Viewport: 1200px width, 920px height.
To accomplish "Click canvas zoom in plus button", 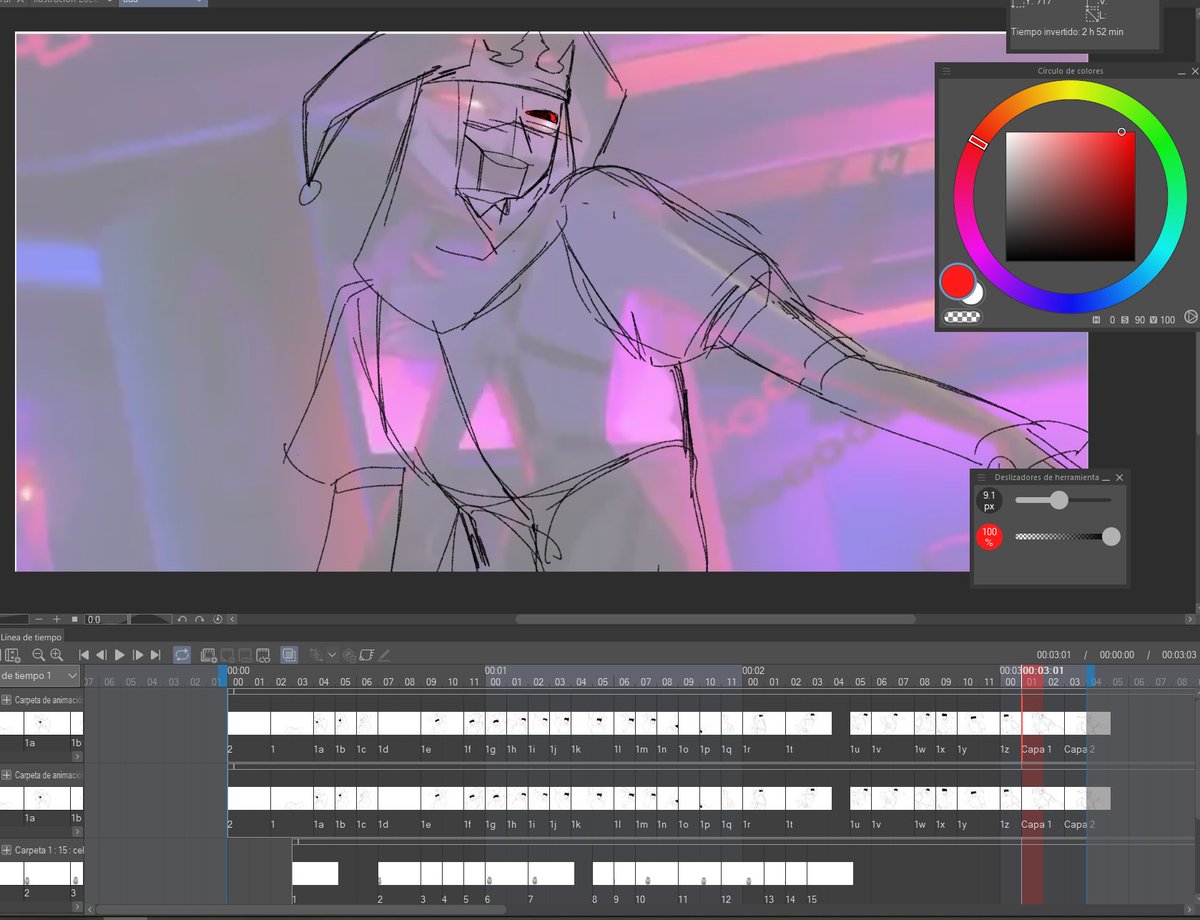I will 57,619.
